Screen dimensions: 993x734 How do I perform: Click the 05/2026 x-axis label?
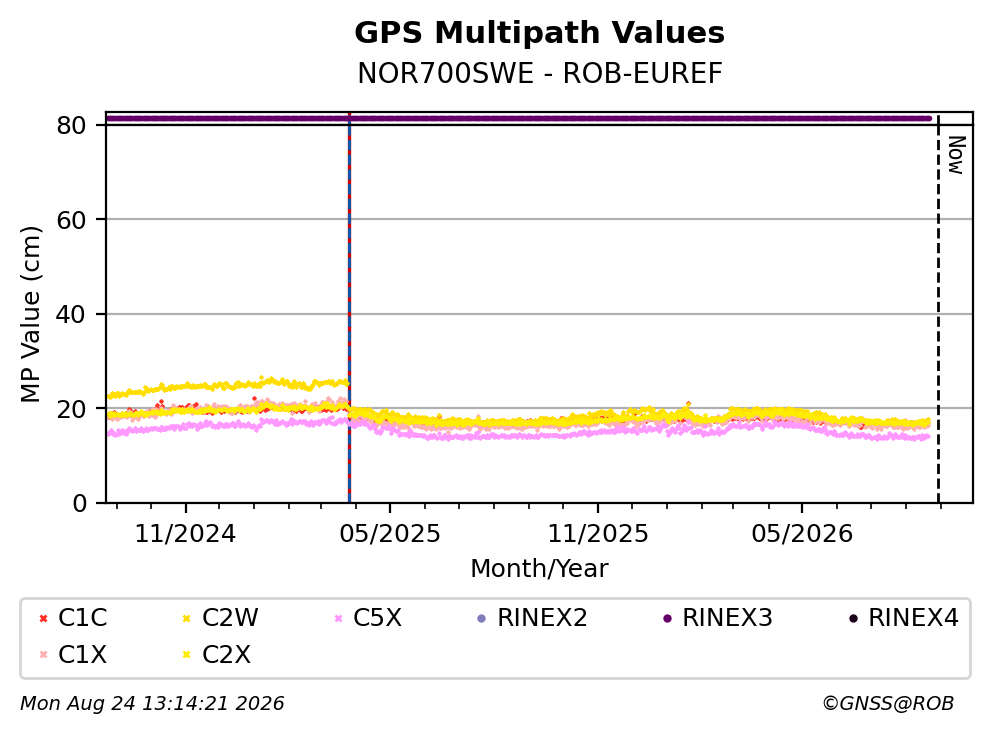pos(802,534)
